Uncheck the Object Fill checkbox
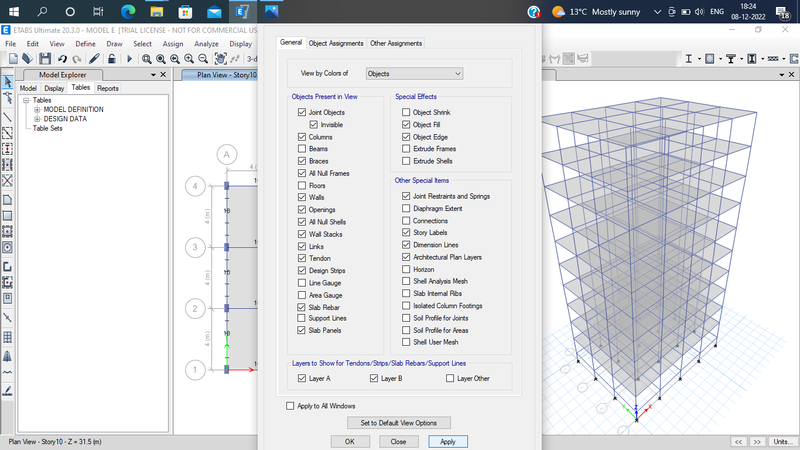Viewport: 800px width, 450px height. pyautogui.click(x=406, y=124)
